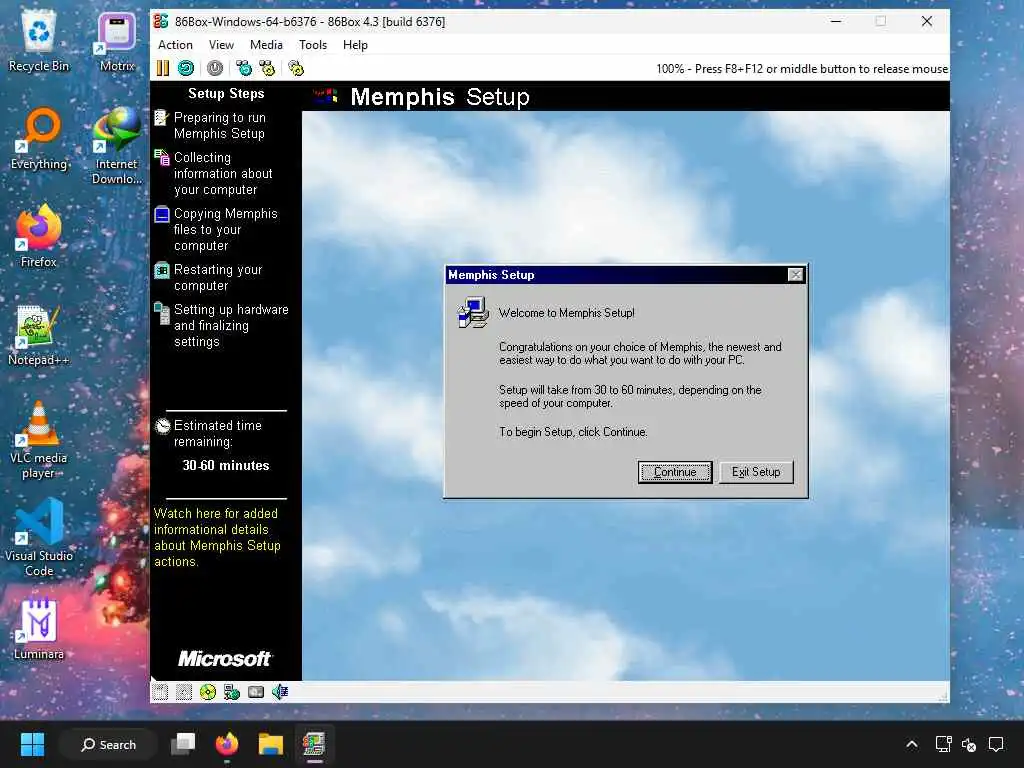Send Ctrl+Alt+Del via toolbar icon
1024x768 pixels.
(x=244, y=69)
